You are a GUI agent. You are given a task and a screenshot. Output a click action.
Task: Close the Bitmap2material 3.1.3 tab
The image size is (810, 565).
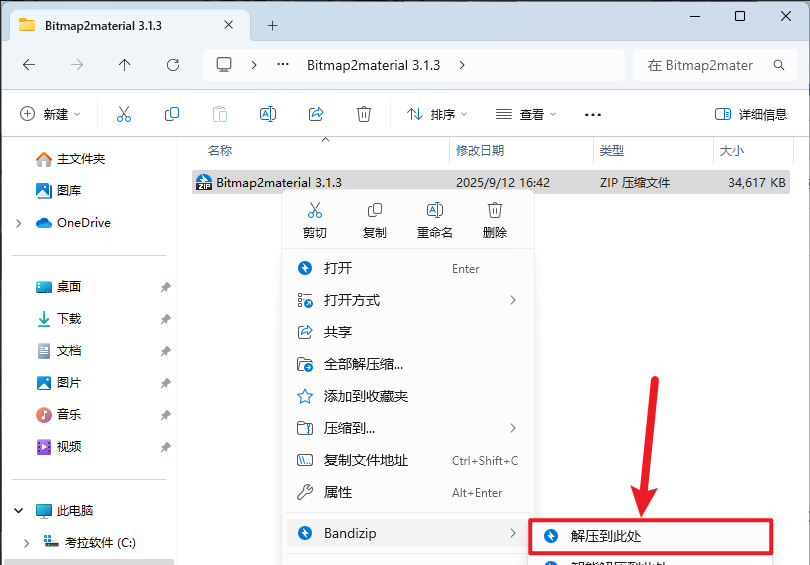click(228, 25)
